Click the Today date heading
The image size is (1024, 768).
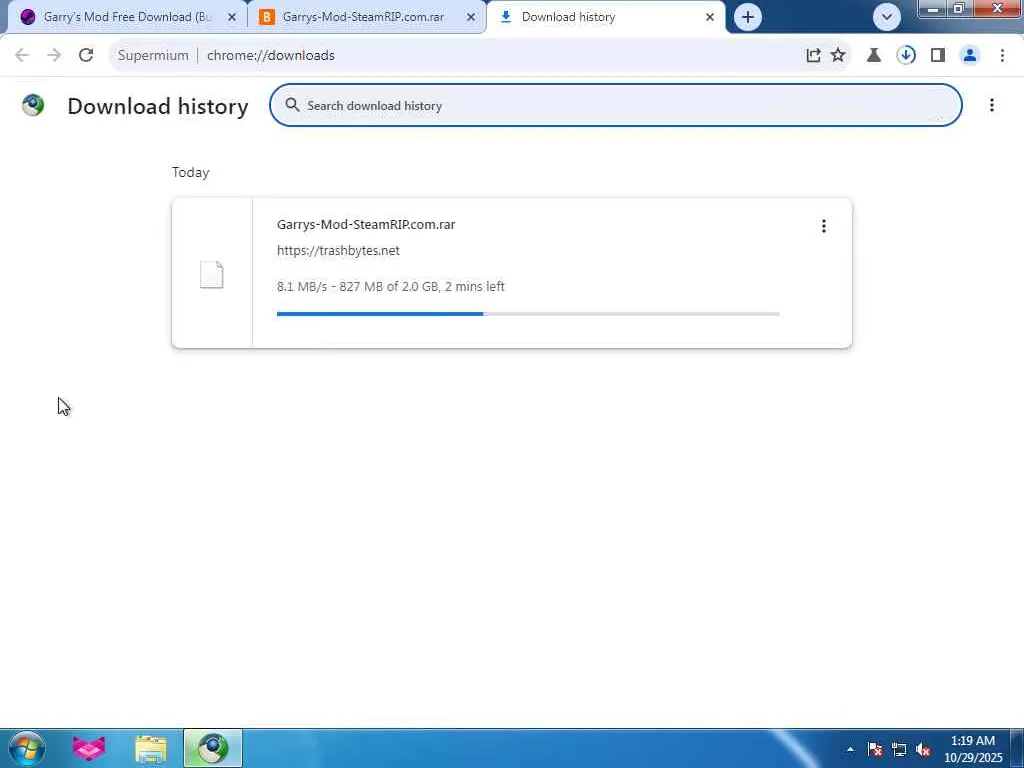pyautogui.click(x=191, y=172)
